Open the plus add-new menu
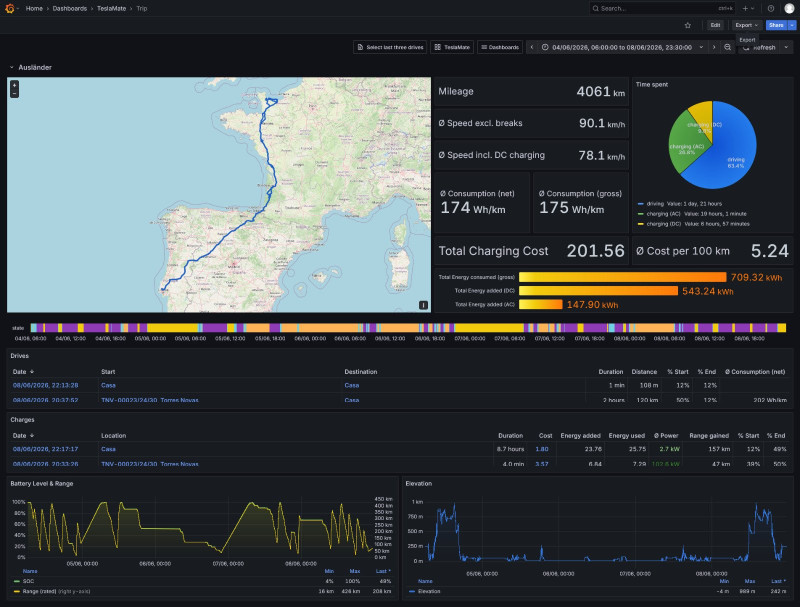800x607 pixels. (748, 8)
